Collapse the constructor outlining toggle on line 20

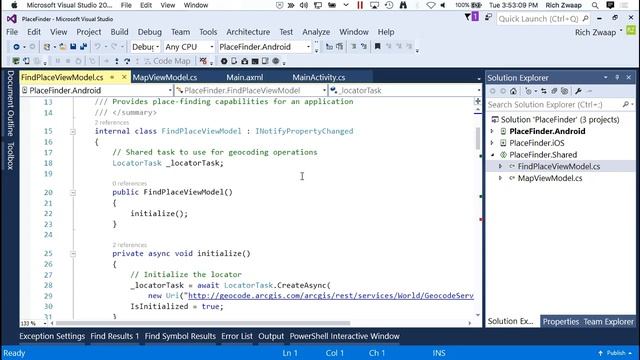73,192
